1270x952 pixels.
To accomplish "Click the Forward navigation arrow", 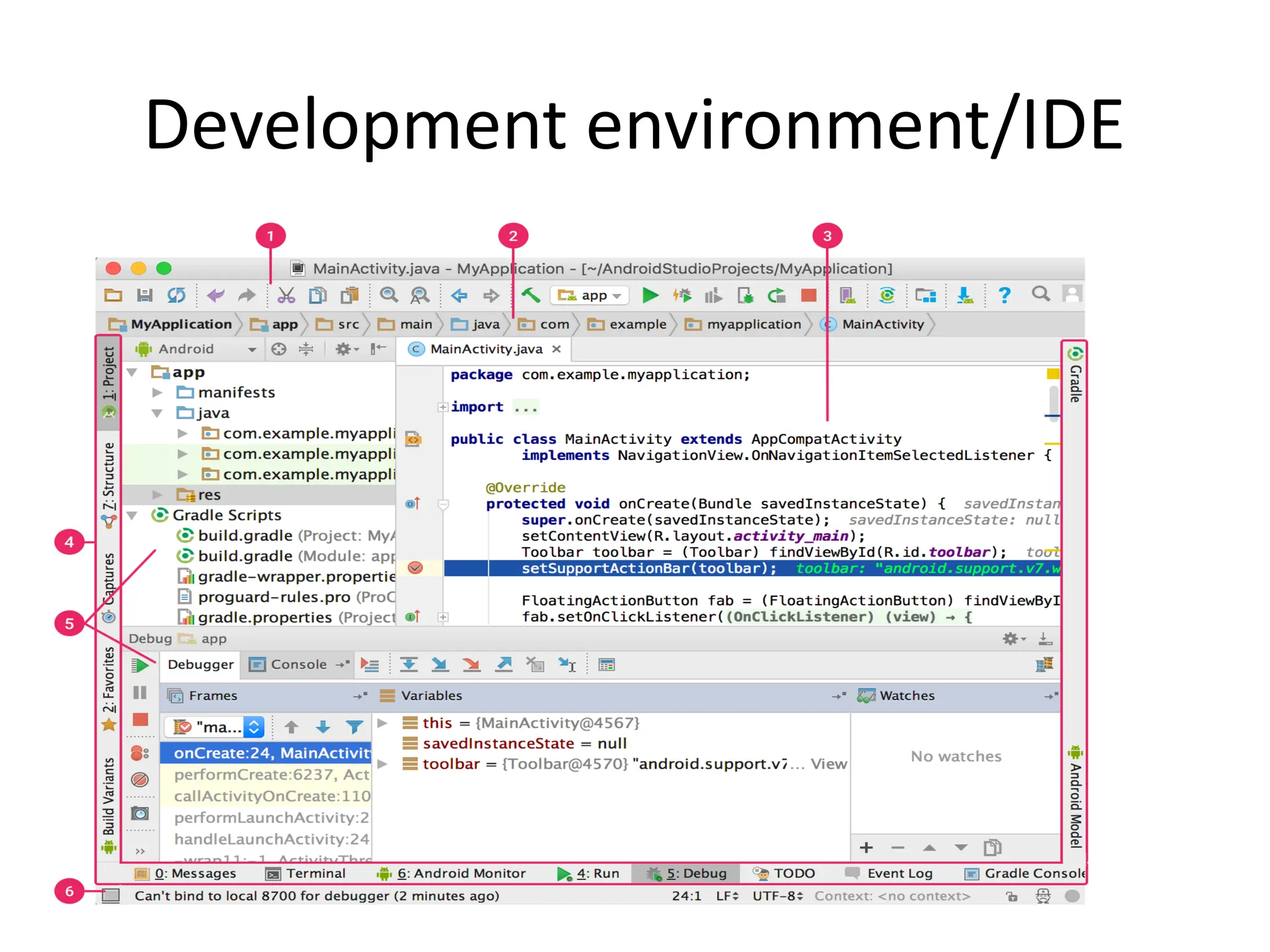I will tap(491, 296).
